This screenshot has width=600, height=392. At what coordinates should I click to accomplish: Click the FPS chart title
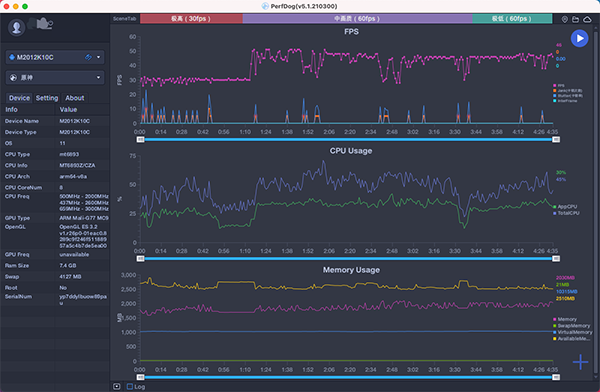point(351,32)
